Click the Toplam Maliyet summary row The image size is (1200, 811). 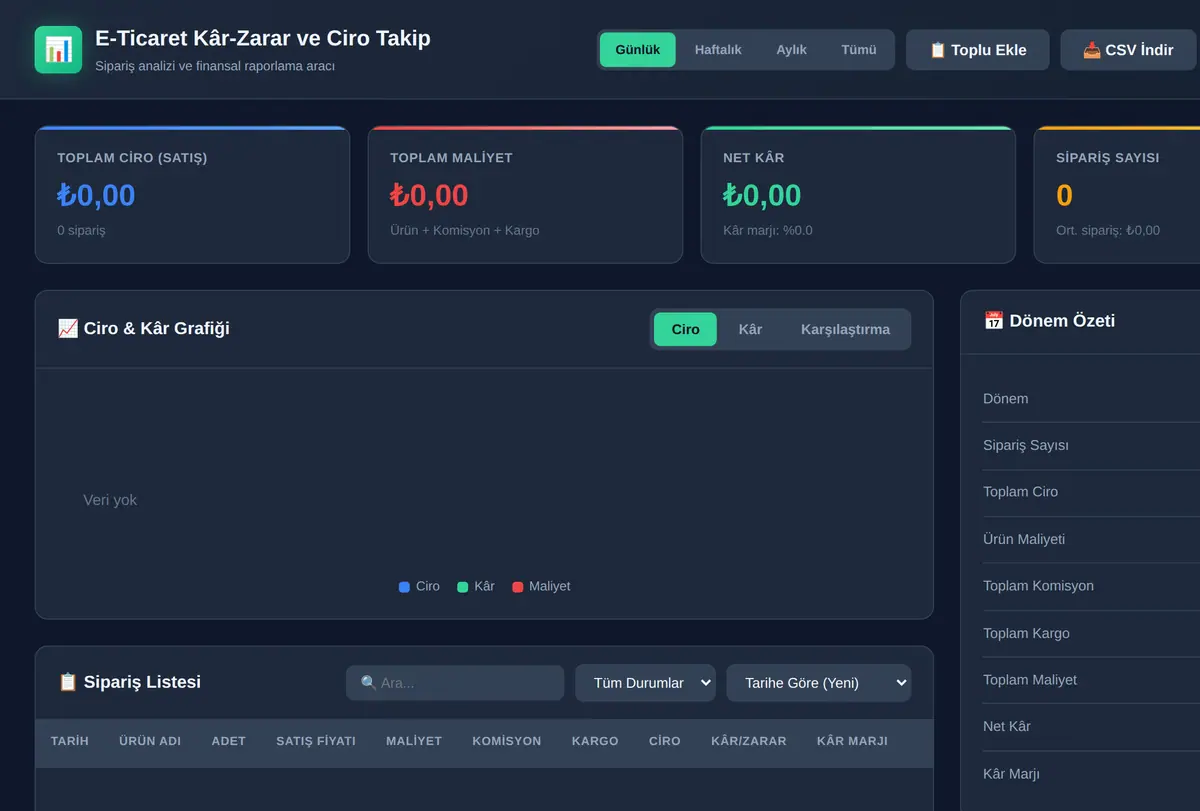[1091, 680]
